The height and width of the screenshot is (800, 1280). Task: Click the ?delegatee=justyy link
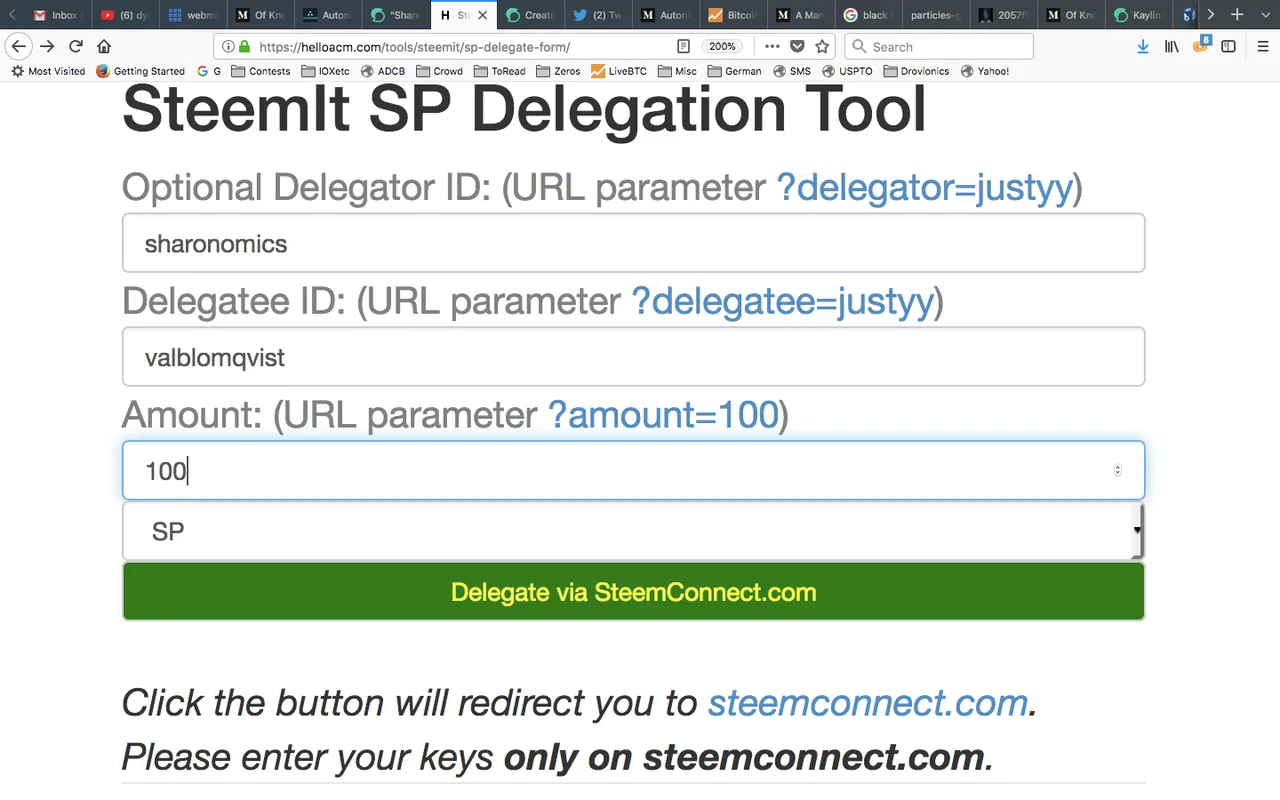coord(782,302)
